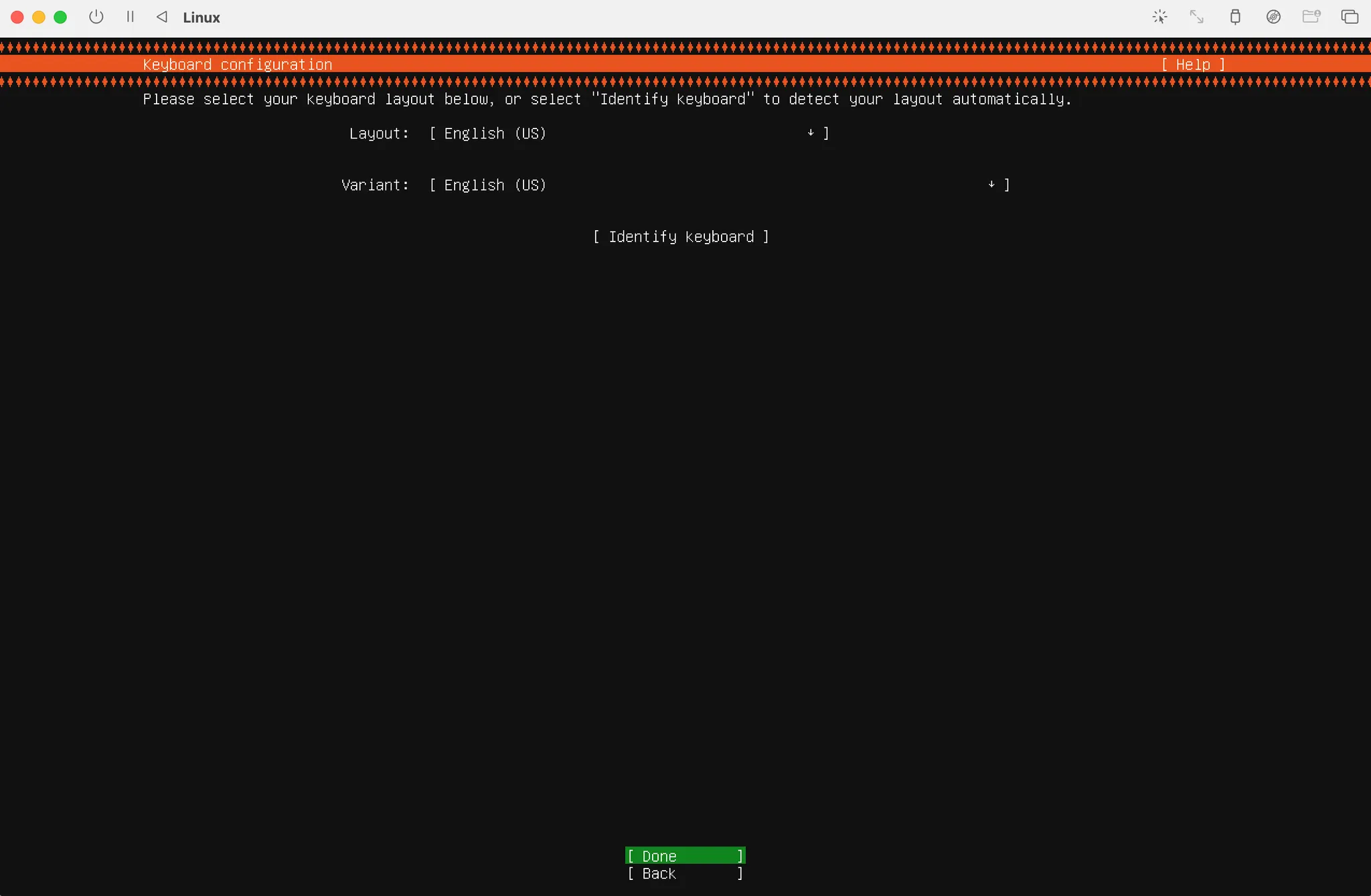
Task: Open the Help menu in installer header
Action: tap(1193, 64)
